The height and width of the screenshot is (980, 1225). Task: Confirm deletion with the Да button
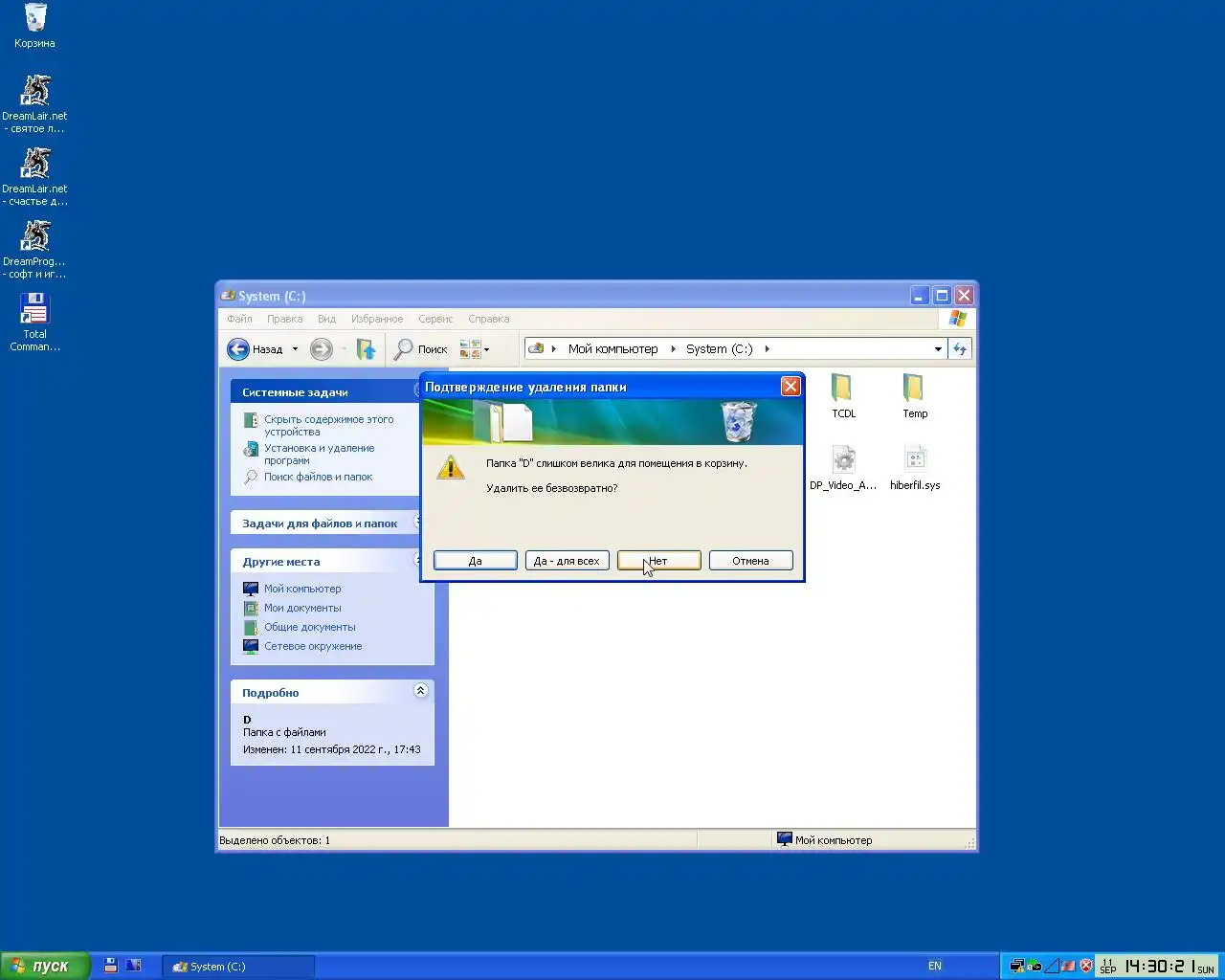[x=476, y=561]
